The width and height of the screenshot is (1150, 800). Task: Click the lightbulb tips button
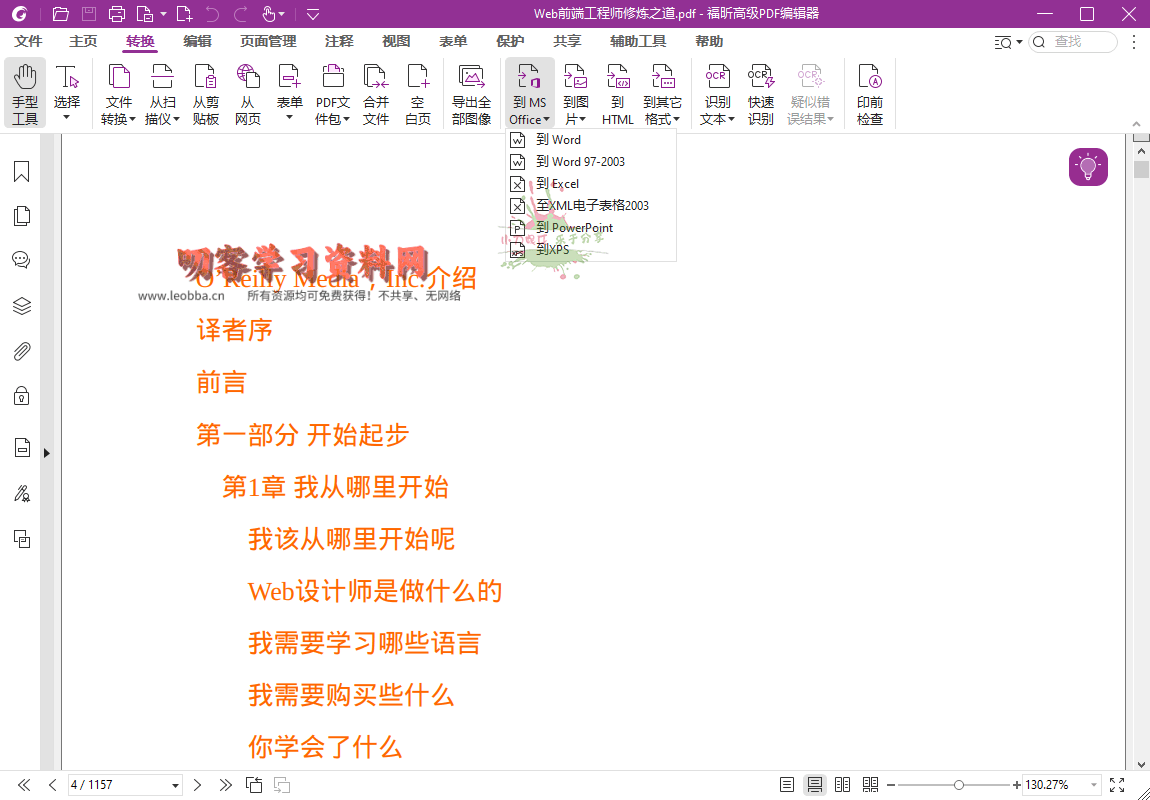1088,167
